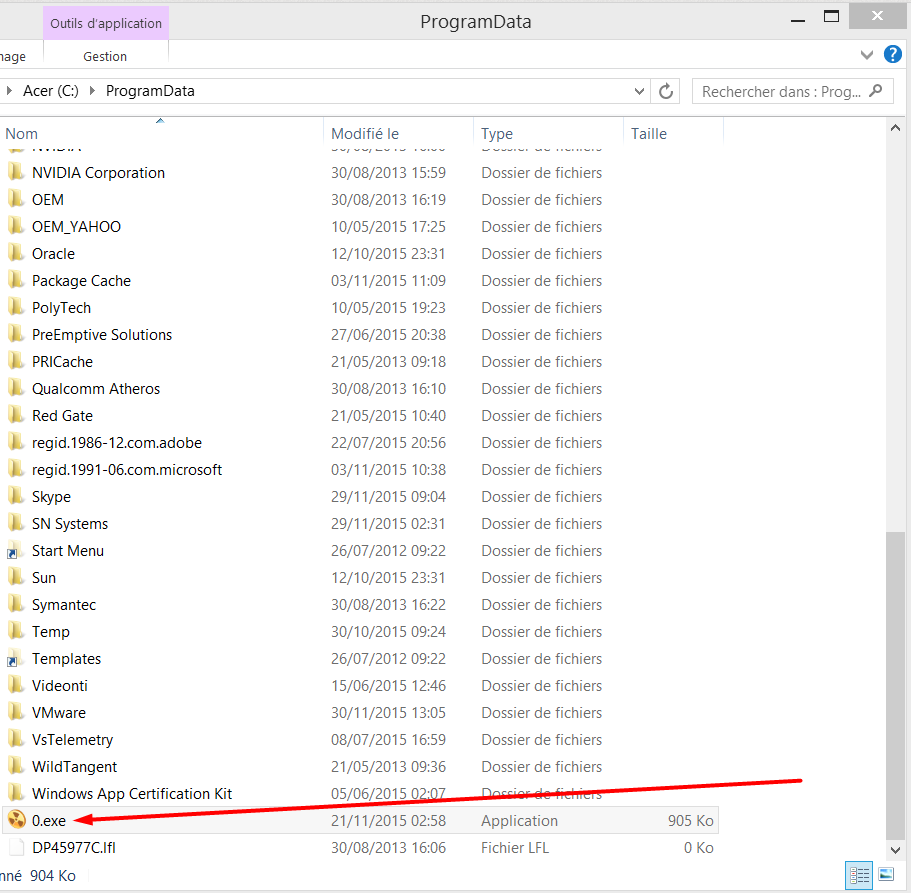Click the Qualcomm Atheros folder icon
This screenshot has width=911, height=893.
click(x=16, y=388)
